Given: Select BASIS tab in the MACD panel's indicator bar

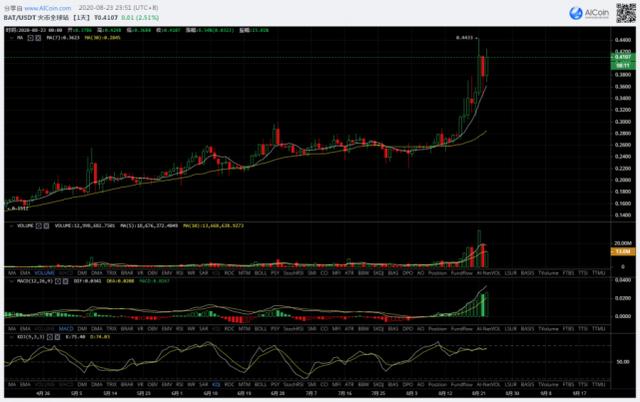Looking at the screenshot, I should [527, 329].
